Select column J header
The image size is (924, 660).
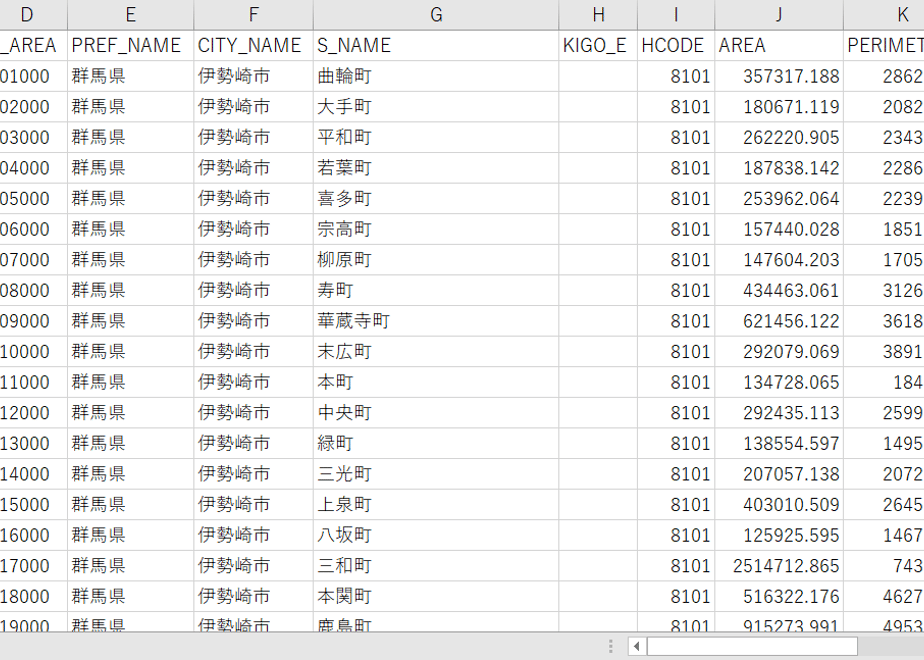779,15
